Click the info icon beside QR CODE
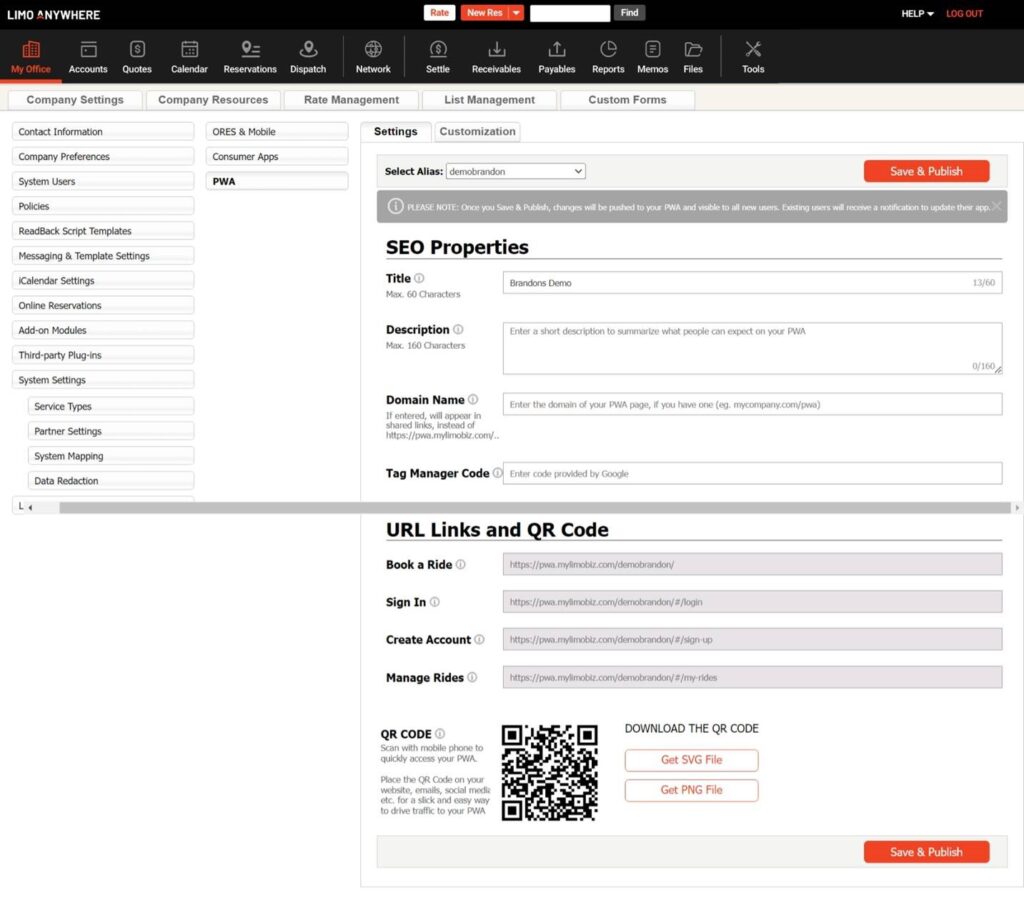The width and height of the screenshot is (1024, 898). coord(440,733)
